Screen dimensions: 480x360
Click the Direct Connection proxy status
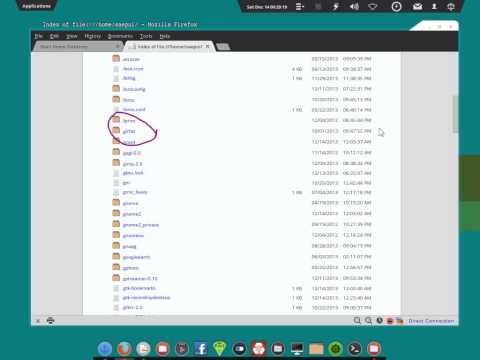(431, 321)
